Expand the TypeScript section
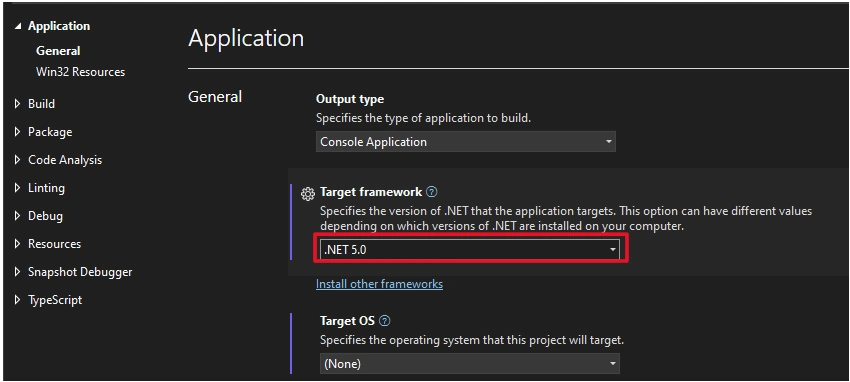This screenshot has width=850, height=382. tap(17, 300)
